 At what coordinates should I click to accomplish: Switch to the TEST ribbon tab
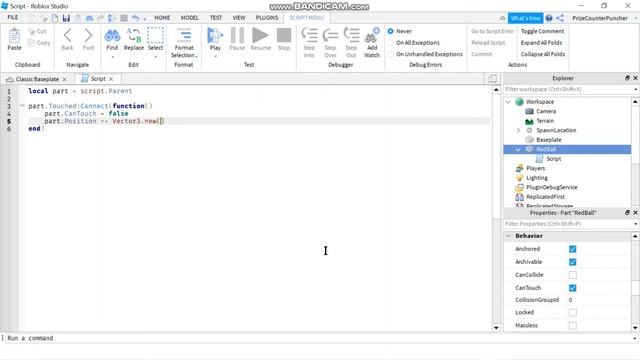[x=216, y=18]
